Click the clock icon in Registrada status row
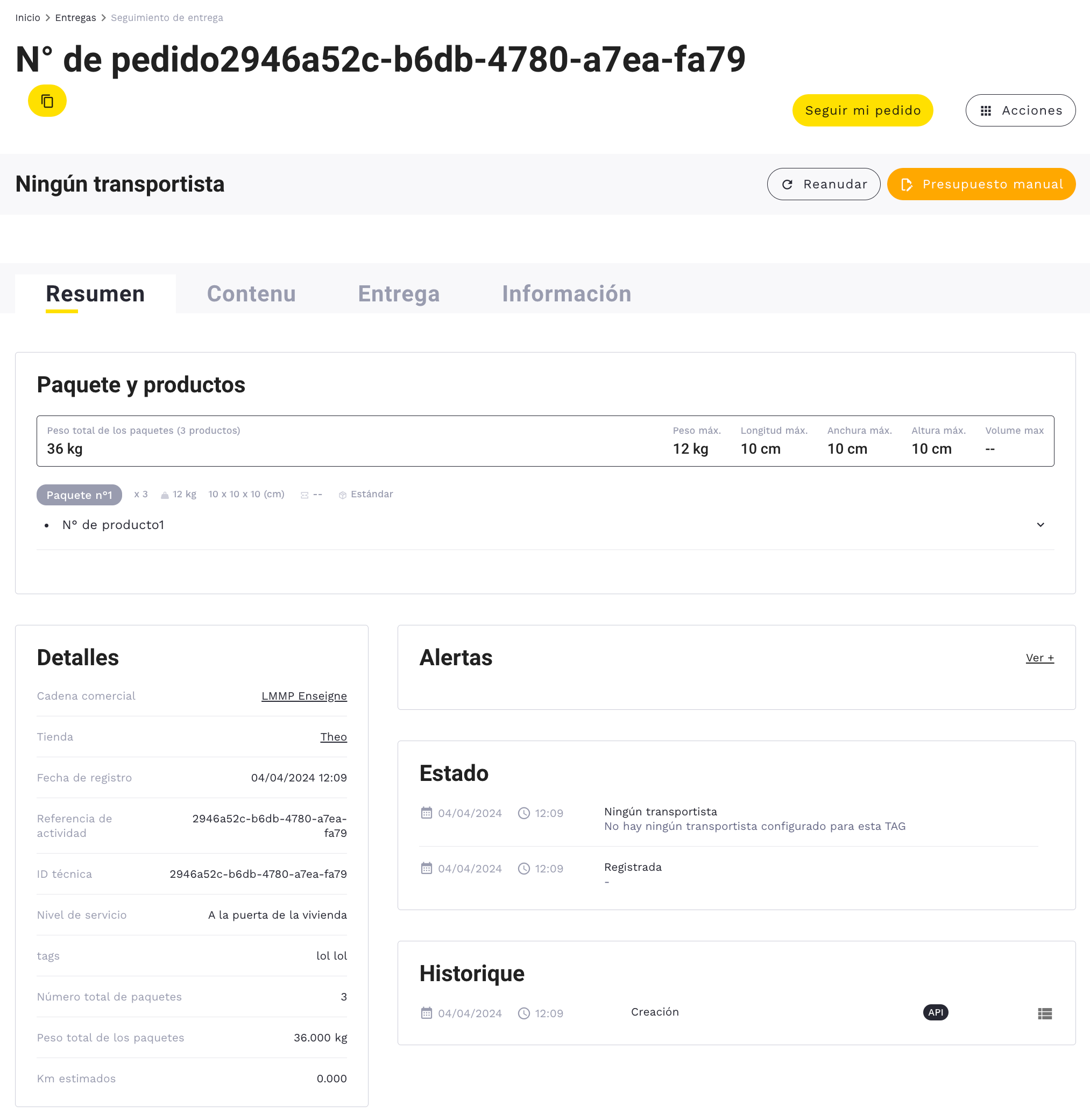The image size is (1090, 1120). click(523, 869)
